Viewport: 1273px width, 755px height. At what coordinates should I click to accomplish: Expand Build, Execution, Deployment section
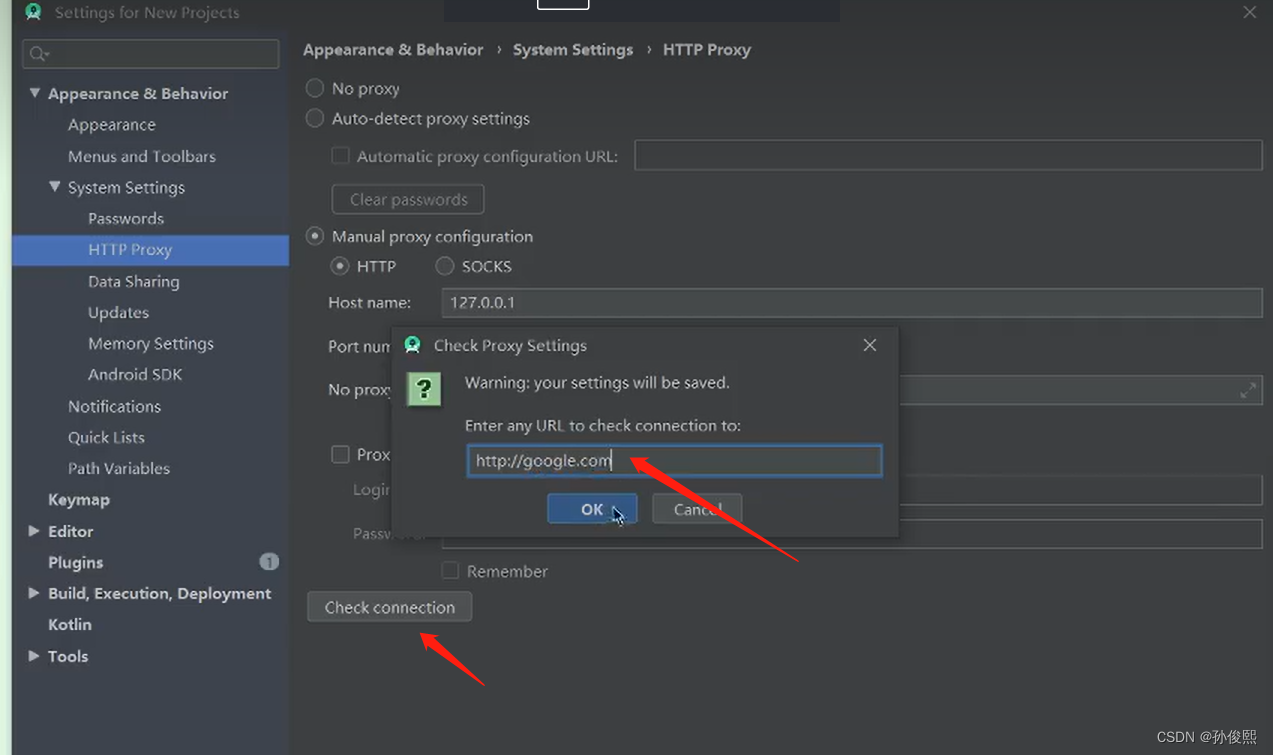point(34,593)
